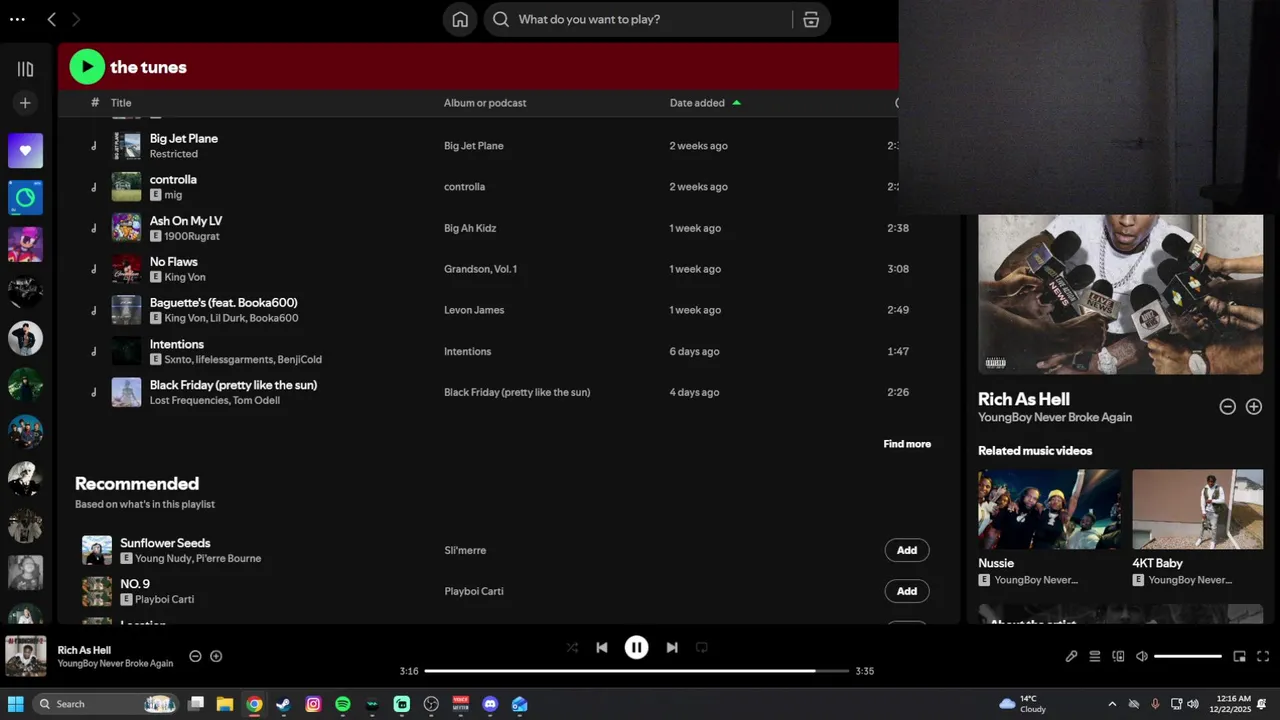Adjust the Spotify volume slider
Viewport: 1280px width, 720px height.
[1188, 656]
